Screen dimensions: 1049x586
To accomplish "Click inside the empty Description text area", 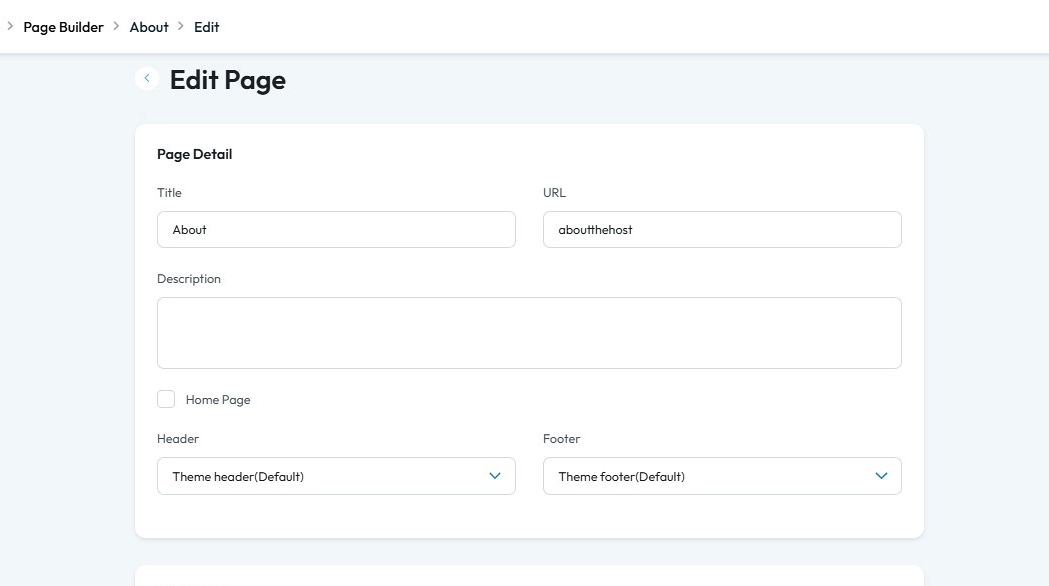I will click(x=529, y=333).
